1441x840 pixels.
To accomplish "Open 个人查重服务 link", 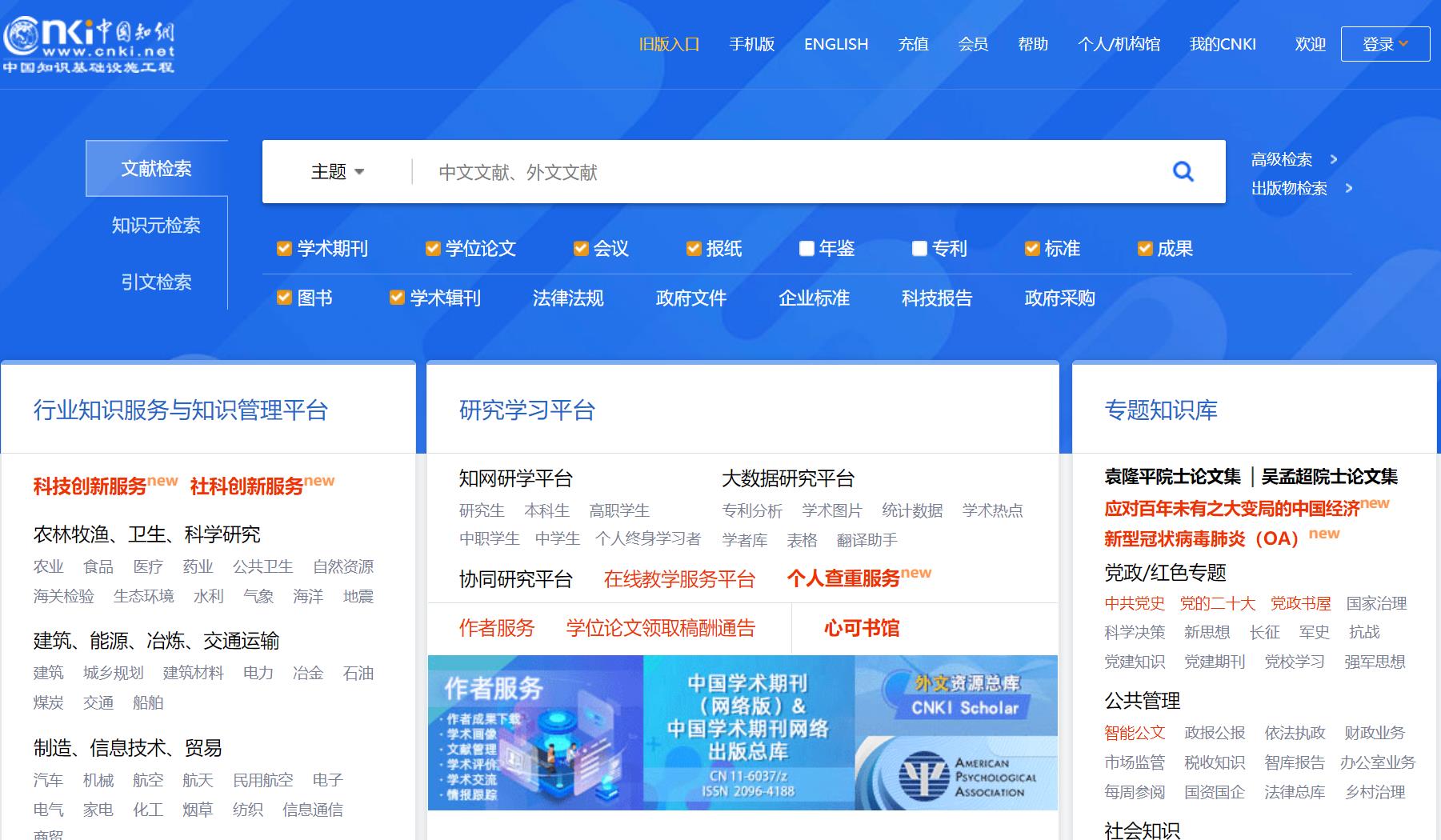I will [844, 578].
